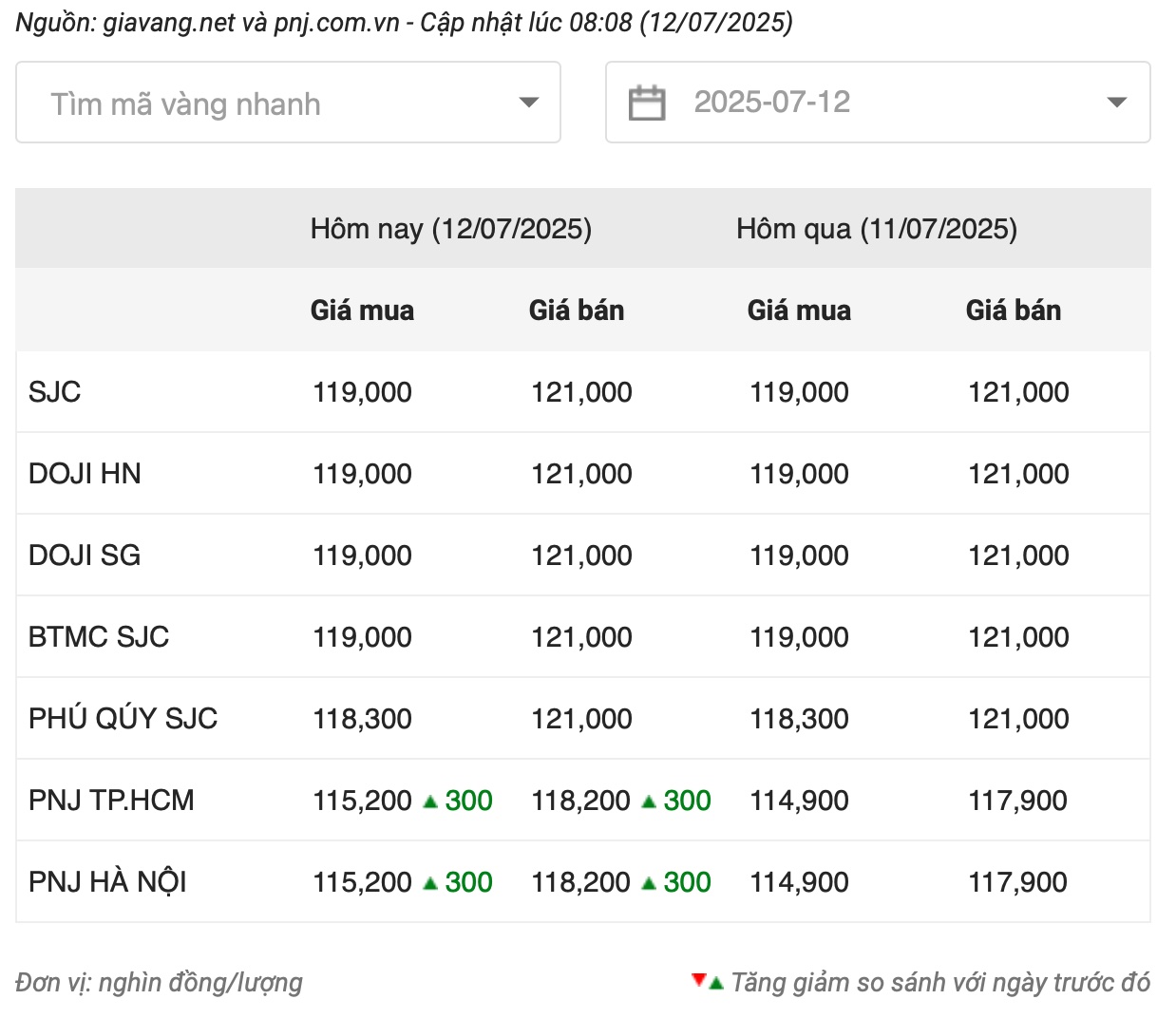1176x1018 pixels.
Task: Click the Hôm nay (12/07/2025) column header
Action: (x=450, y=229)
